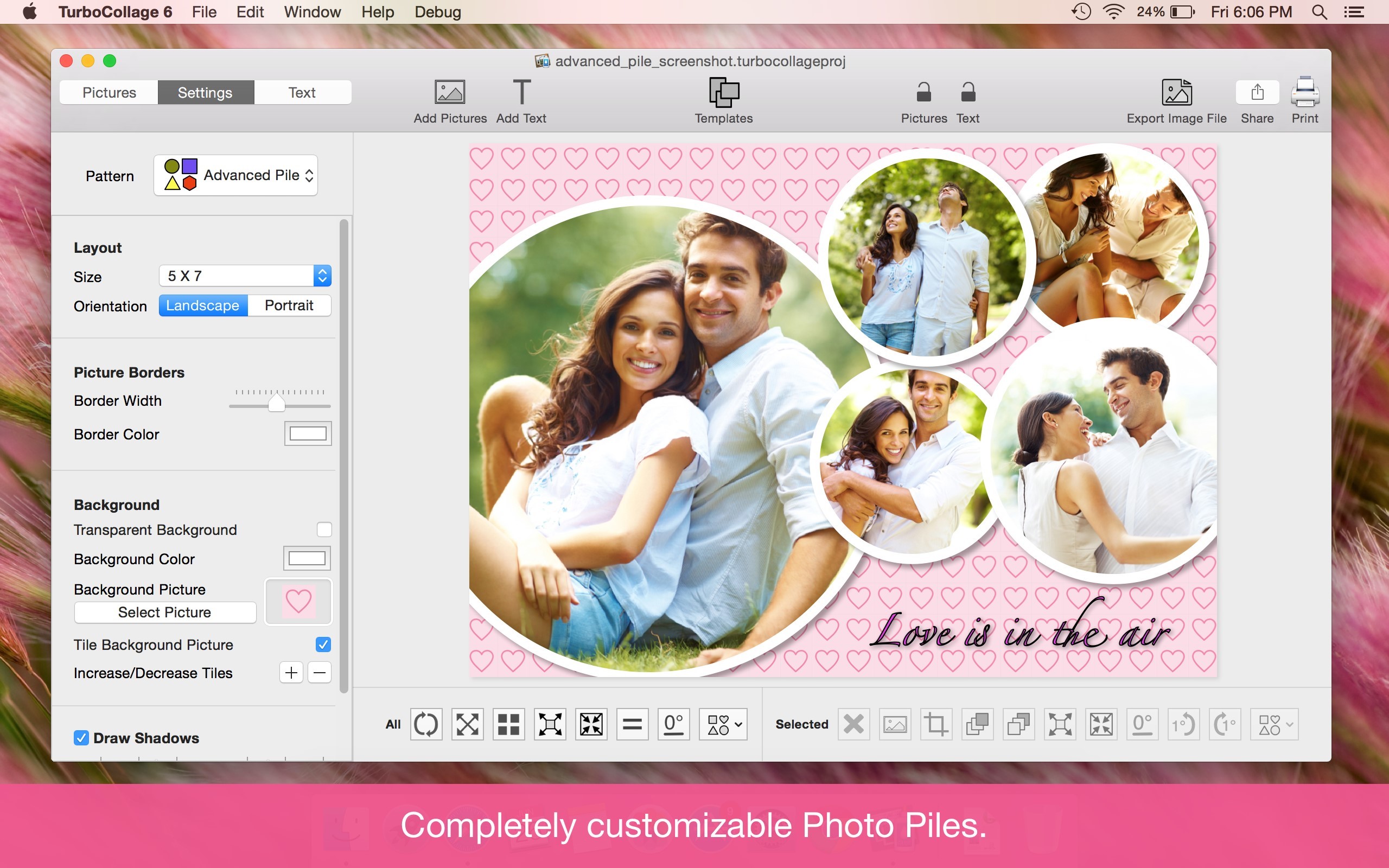1389x868 pixels.
Task: Open the Border Color swatch
Action: pos(308,434)
